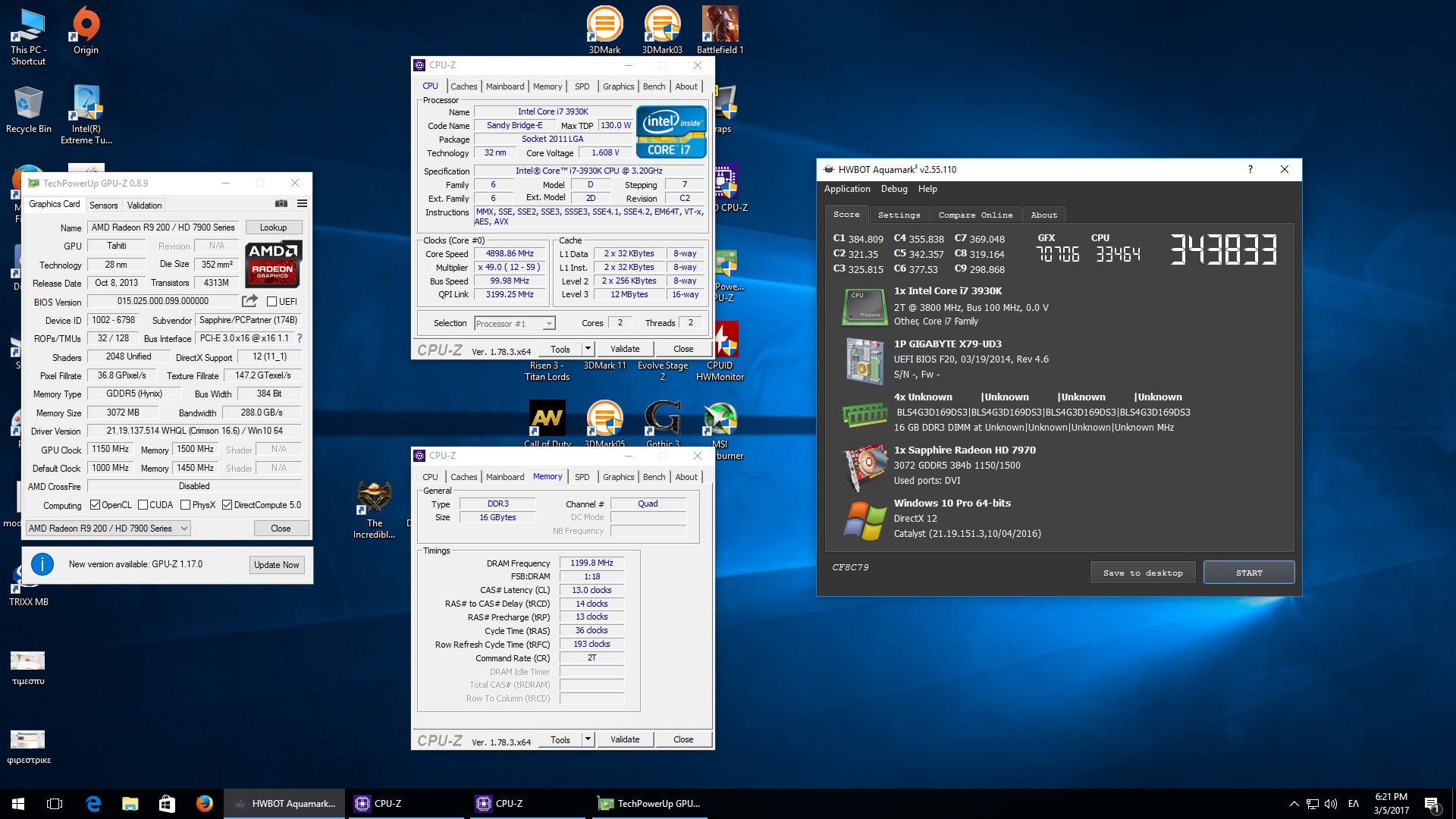Open Windows Store from taskbar
This screenshot has height=819, width=1456.
coord(167,804)
